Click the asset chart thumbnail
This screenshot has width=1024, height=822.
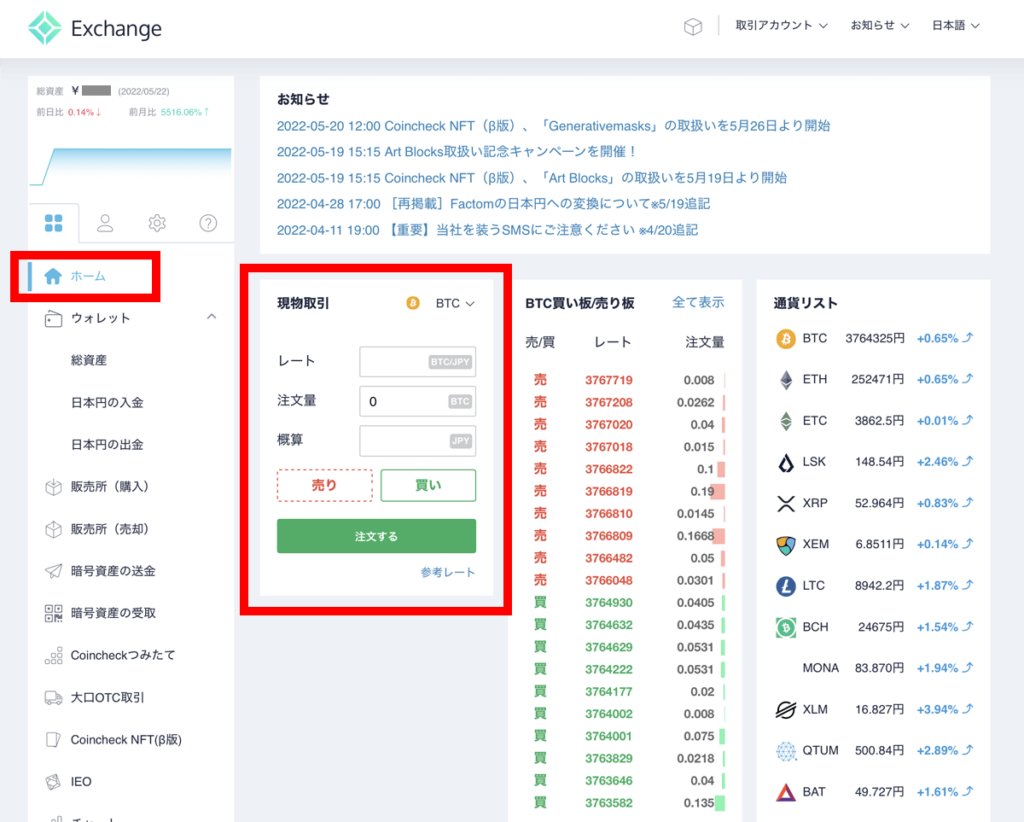pos(131,166)
